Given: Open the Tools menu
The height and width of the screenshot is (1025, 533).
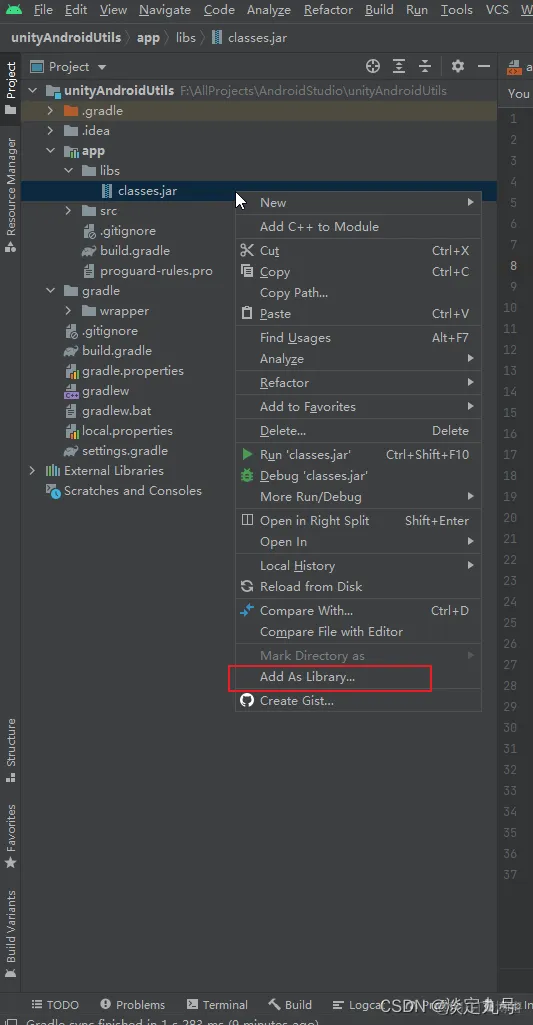Looking at the screenshot, I should 456,10.
